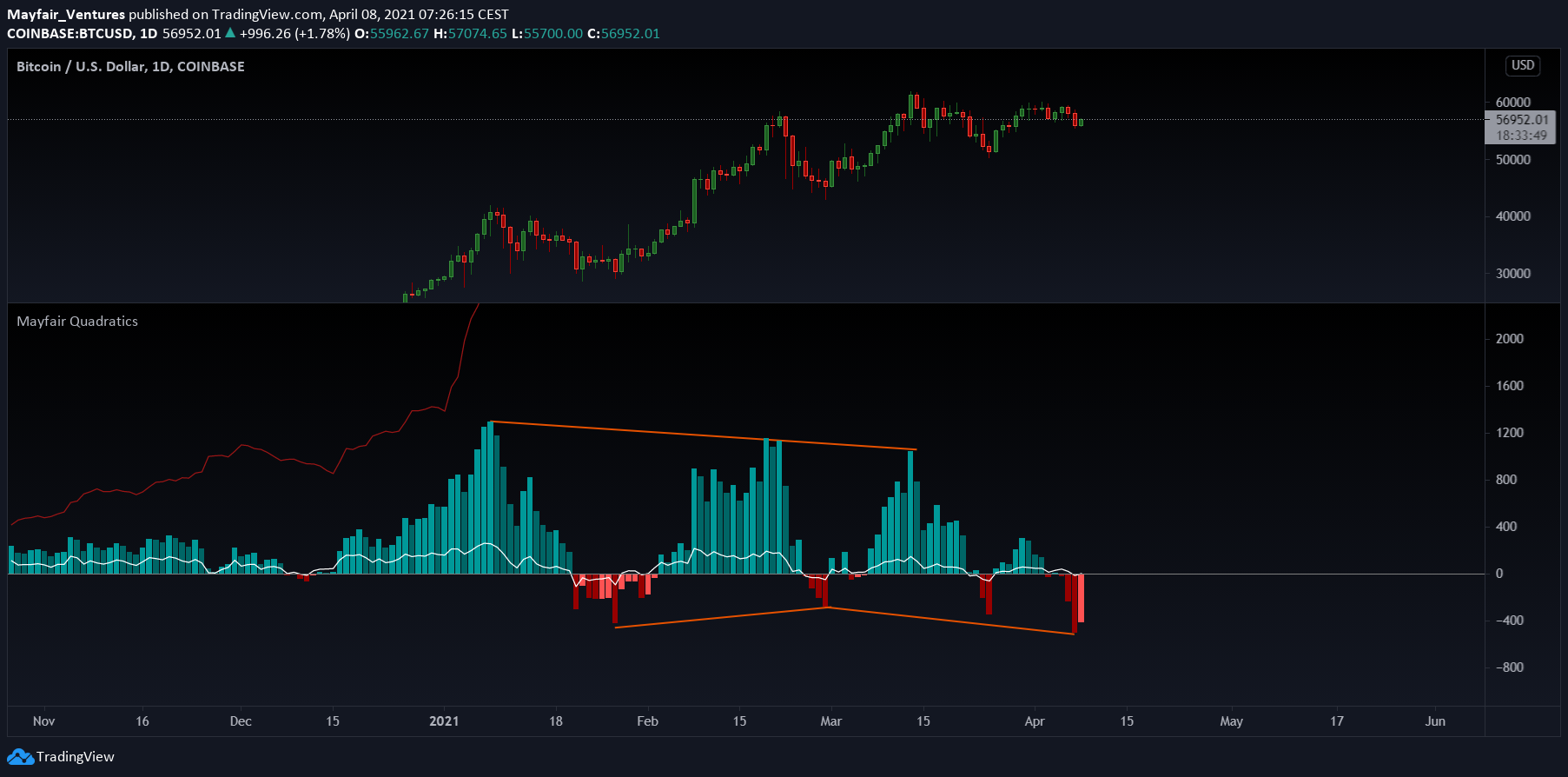Click the 800 indicator axis label
This screenshot has height=777, width=1568.
point(1505,480)
